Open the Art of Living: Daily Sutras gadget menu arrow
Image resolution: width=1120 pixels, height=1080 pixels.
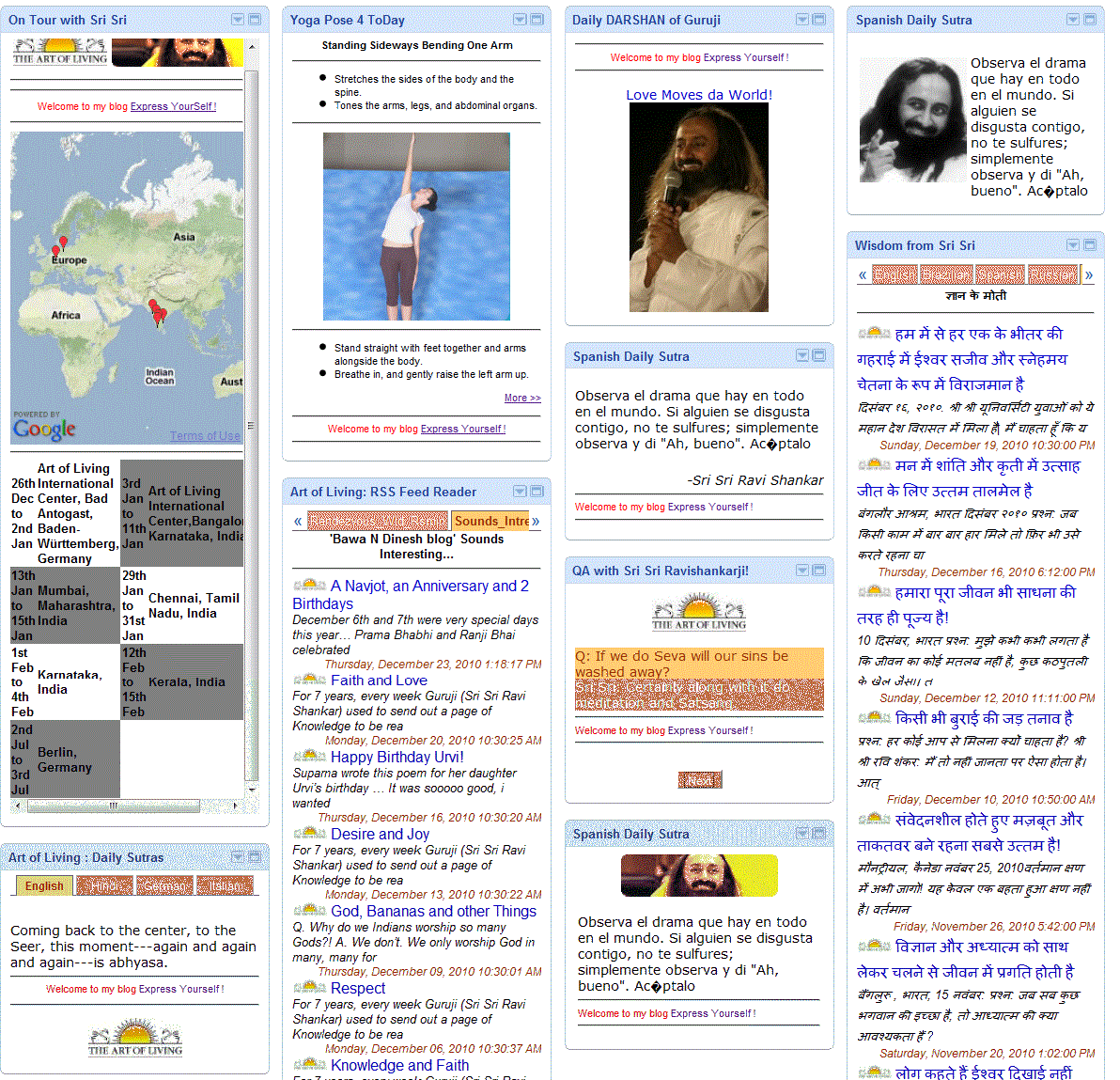pyautogui.click(x=238, y=857)
